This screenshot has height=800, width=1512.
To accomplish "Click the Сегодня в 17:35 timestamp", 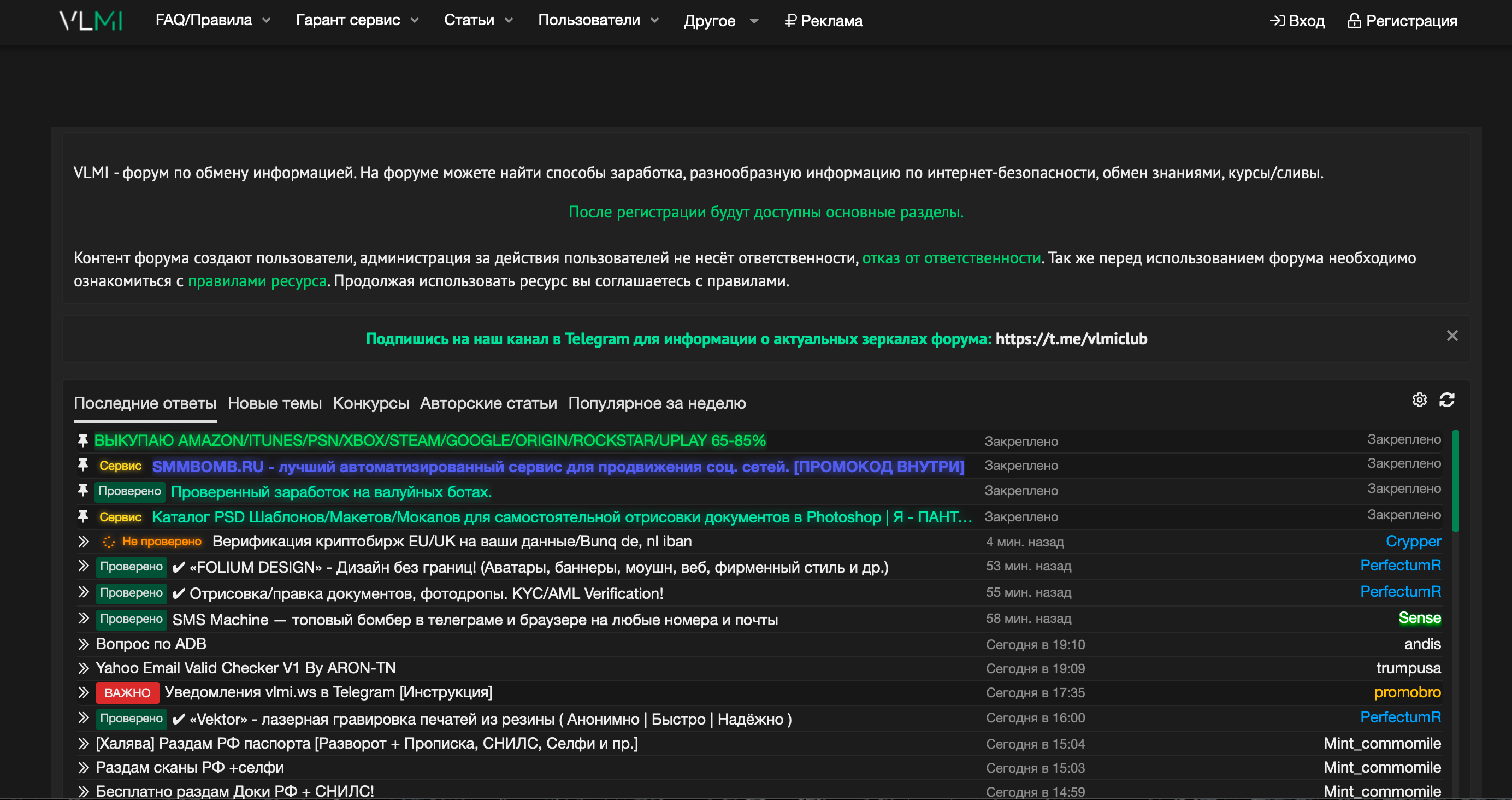I will (1035, 693).
